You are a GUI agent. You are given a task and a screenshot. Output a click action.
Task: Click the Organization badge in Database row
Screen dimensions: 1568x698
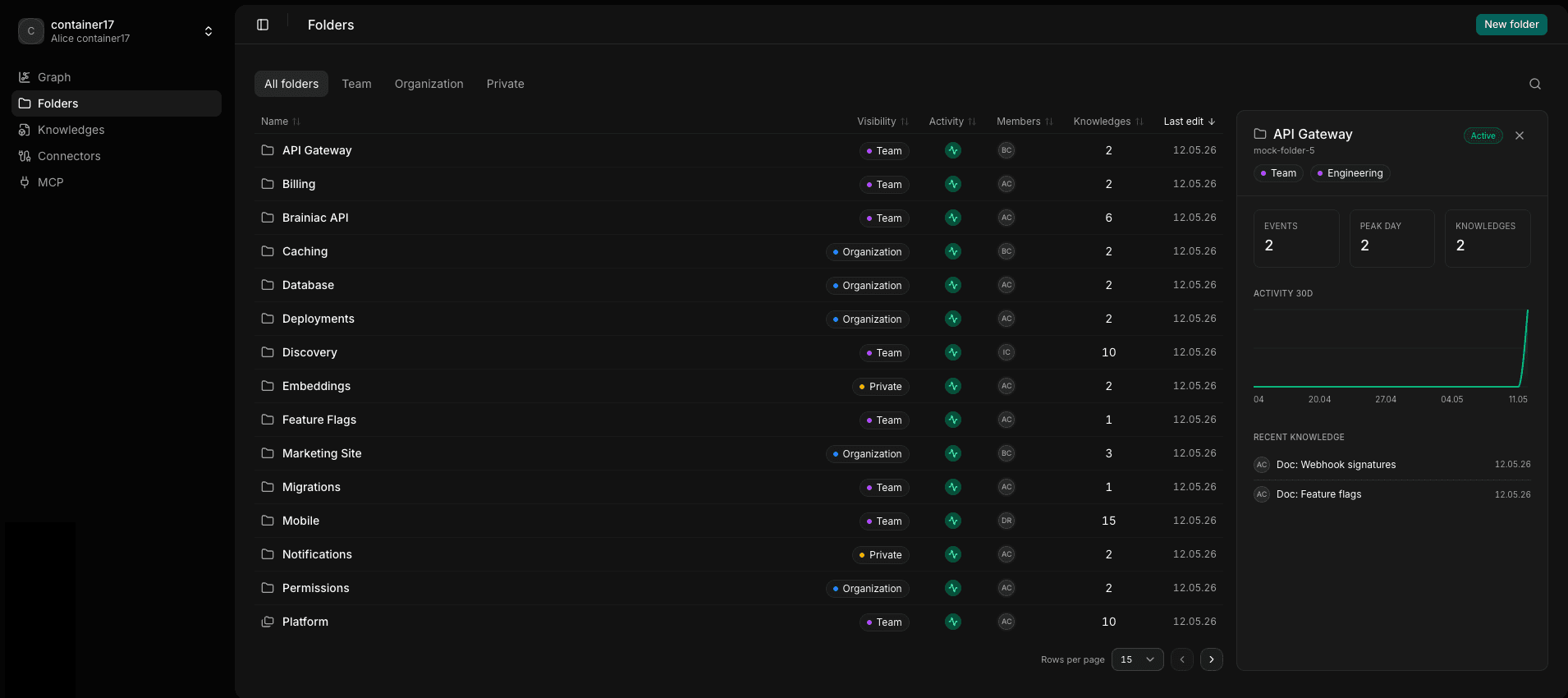pyautogui.click(x=868, y=285)
